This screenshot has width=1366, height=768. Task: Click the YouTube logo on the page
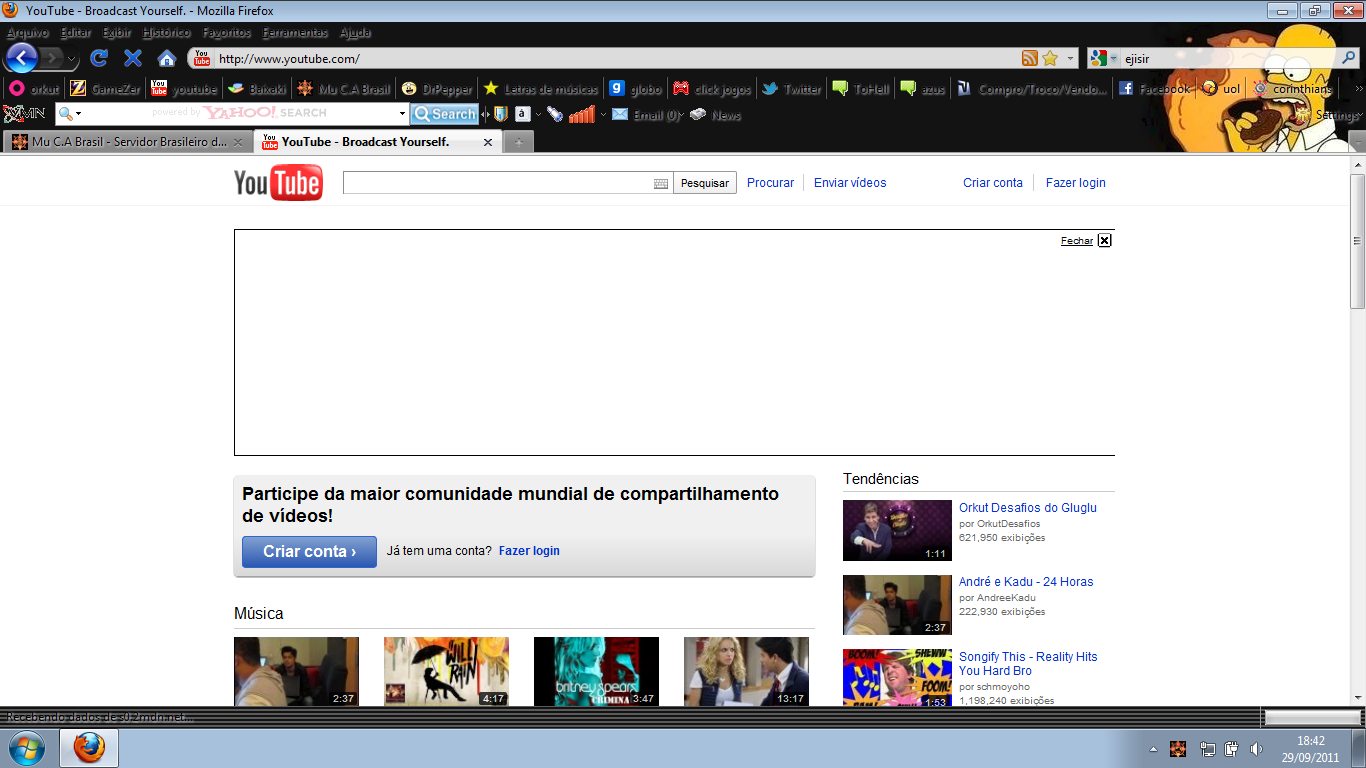[278, 183]
